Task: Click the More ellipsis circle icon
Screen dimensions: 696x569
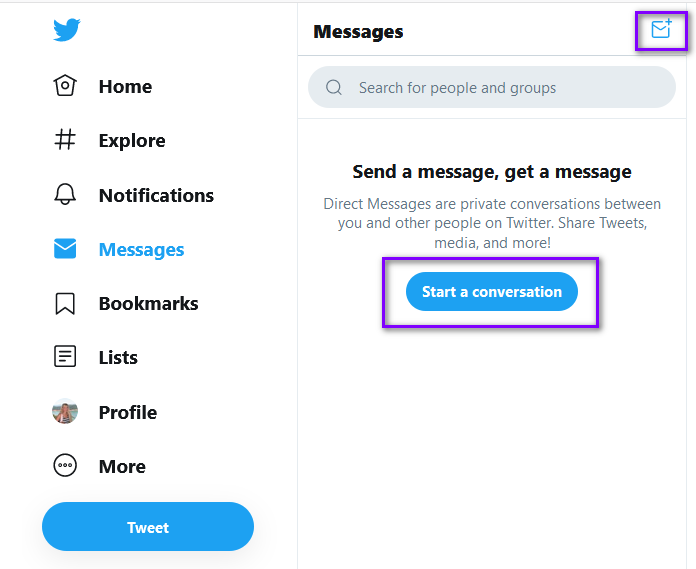Action: pyautogui.click(x=65, y=466)
